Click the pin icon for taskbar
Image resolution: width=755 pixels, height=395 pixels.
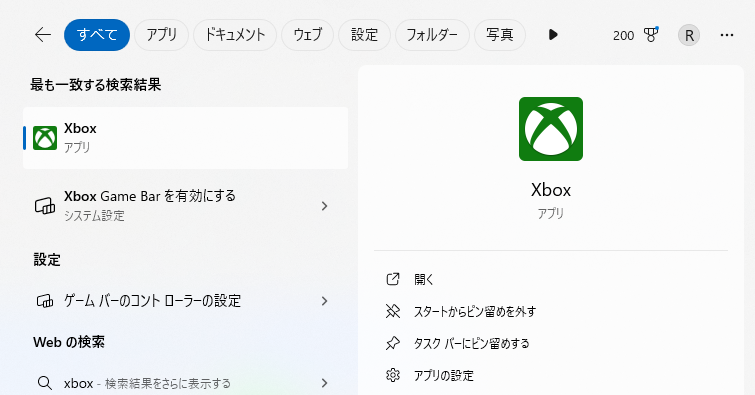coord(393,343)
